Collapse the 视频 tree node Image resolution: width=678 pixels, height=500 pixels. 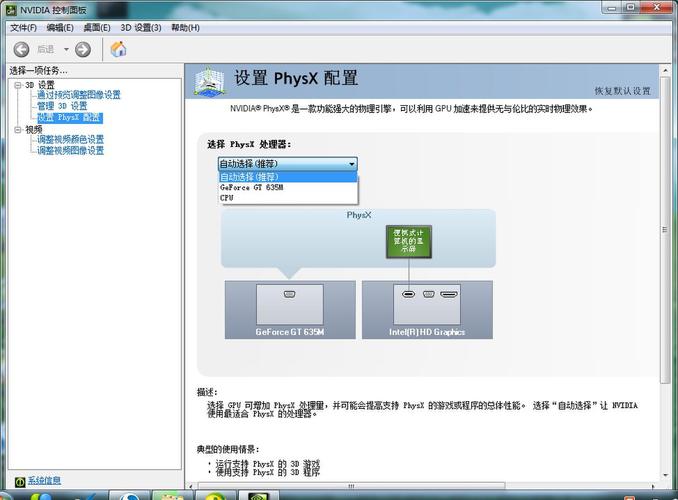17,129
